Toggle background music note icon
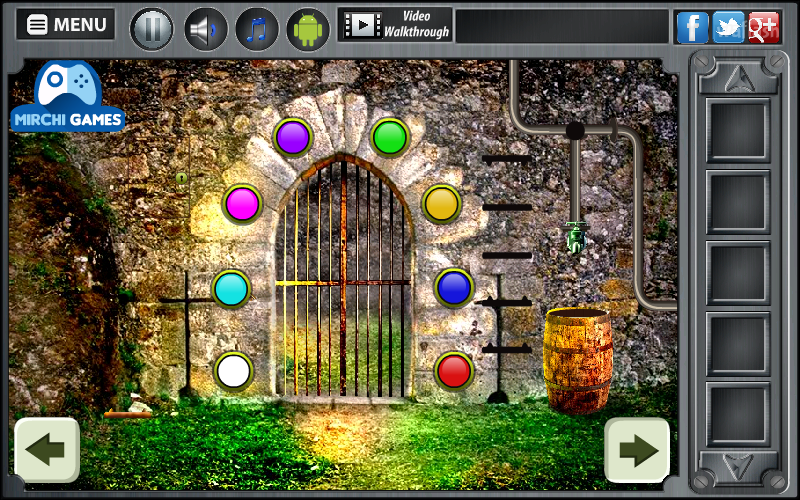This screenshot has height=500, width=800. pyautogui.click(x=257, y=29)
